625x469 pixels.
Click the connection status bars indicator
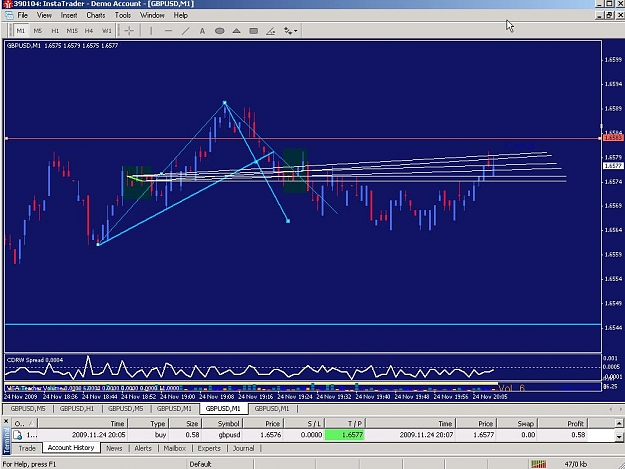[539, 464]
